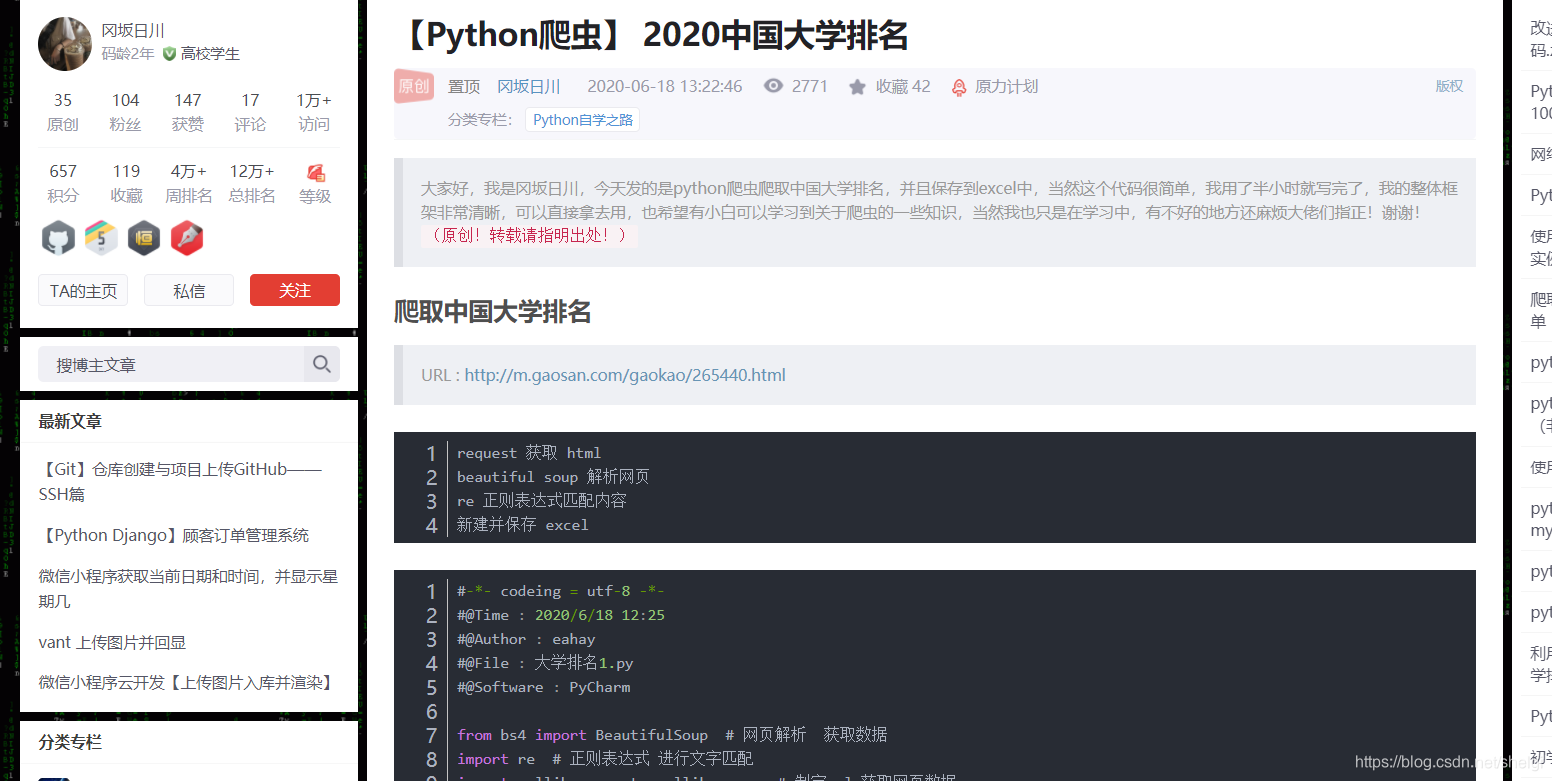The height and width of the screenshot is (781, 1552).
Task: Click the code line 'from bs4 import BeautifulSoup'
Action: coord(582,735)
